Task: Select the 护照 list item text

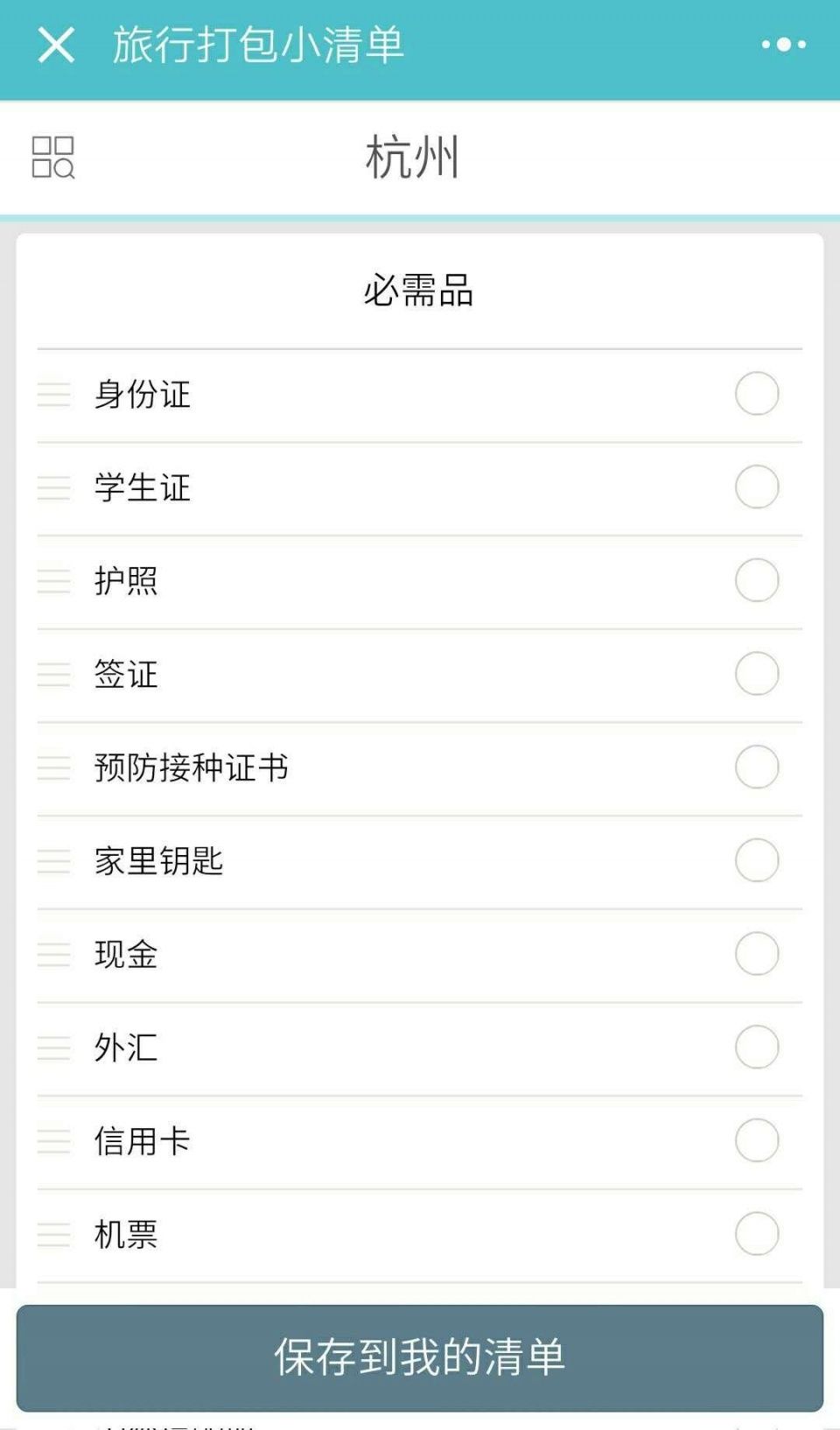Action: click(x=126, y=581)
